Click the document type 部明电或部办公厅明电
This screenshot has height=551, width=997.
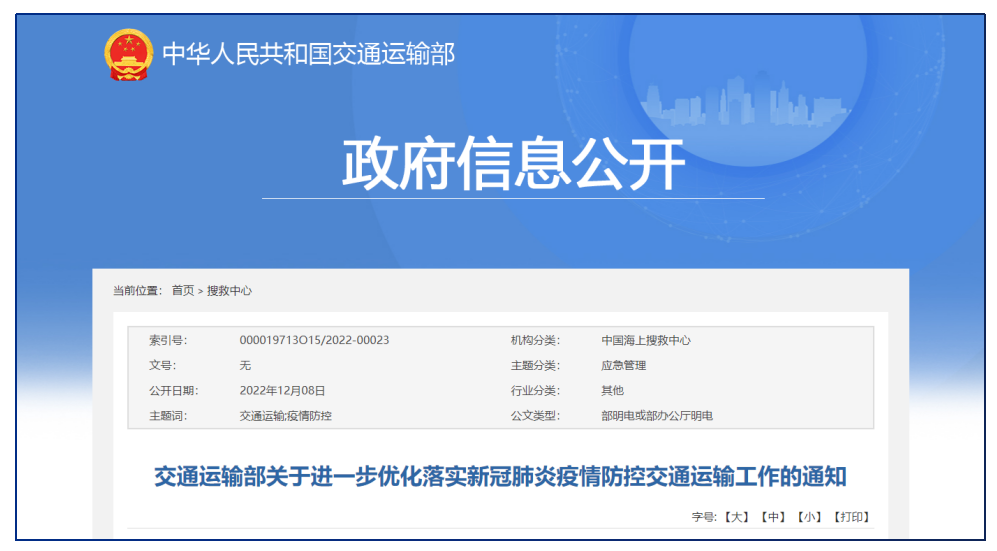coord(656,416)
